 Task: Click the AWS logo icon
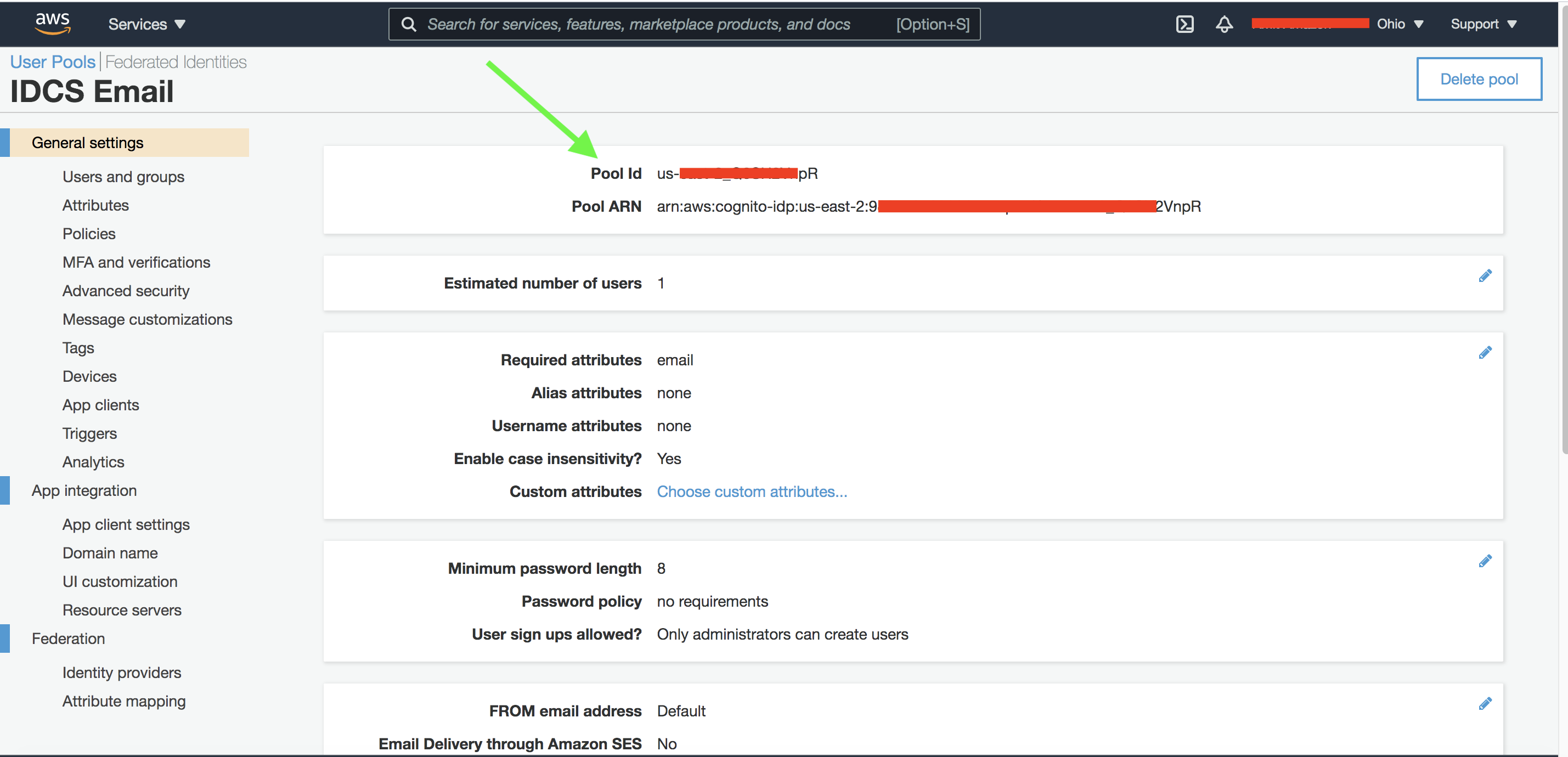tap(52, 24)
